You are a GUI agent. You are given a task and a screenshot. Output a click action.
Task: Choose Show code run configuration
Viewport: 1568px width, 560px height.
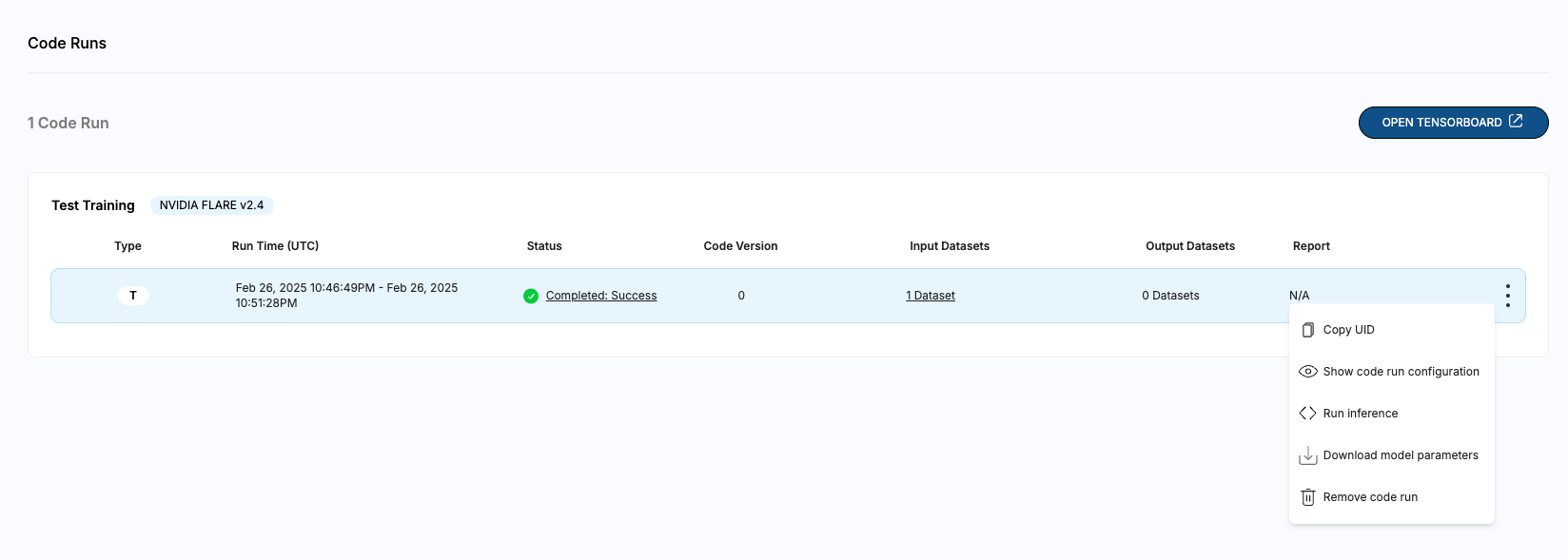coord(1392,372)
